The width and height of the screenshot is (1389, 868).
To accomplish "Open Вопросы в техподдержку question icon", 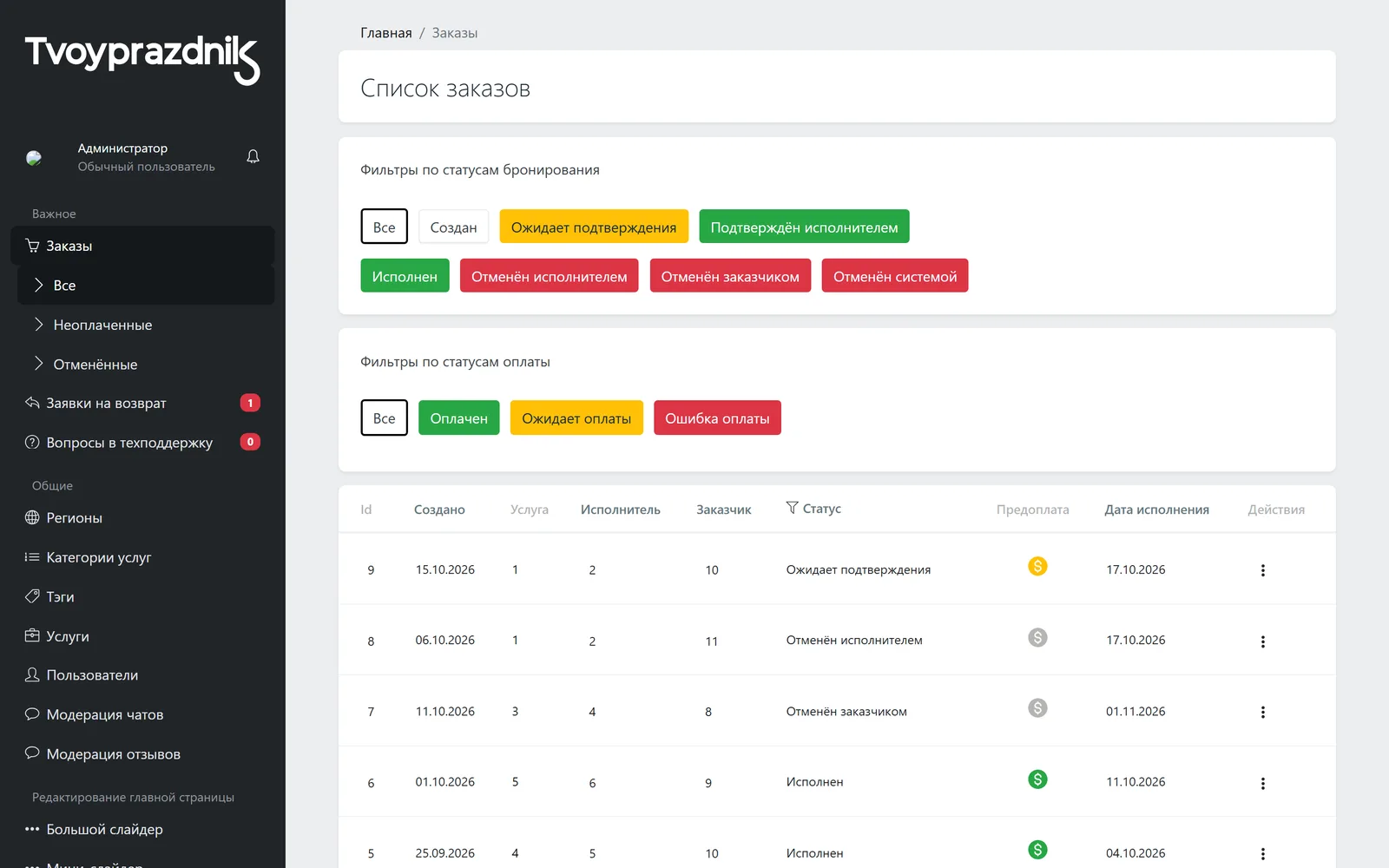I will [32, 442].
